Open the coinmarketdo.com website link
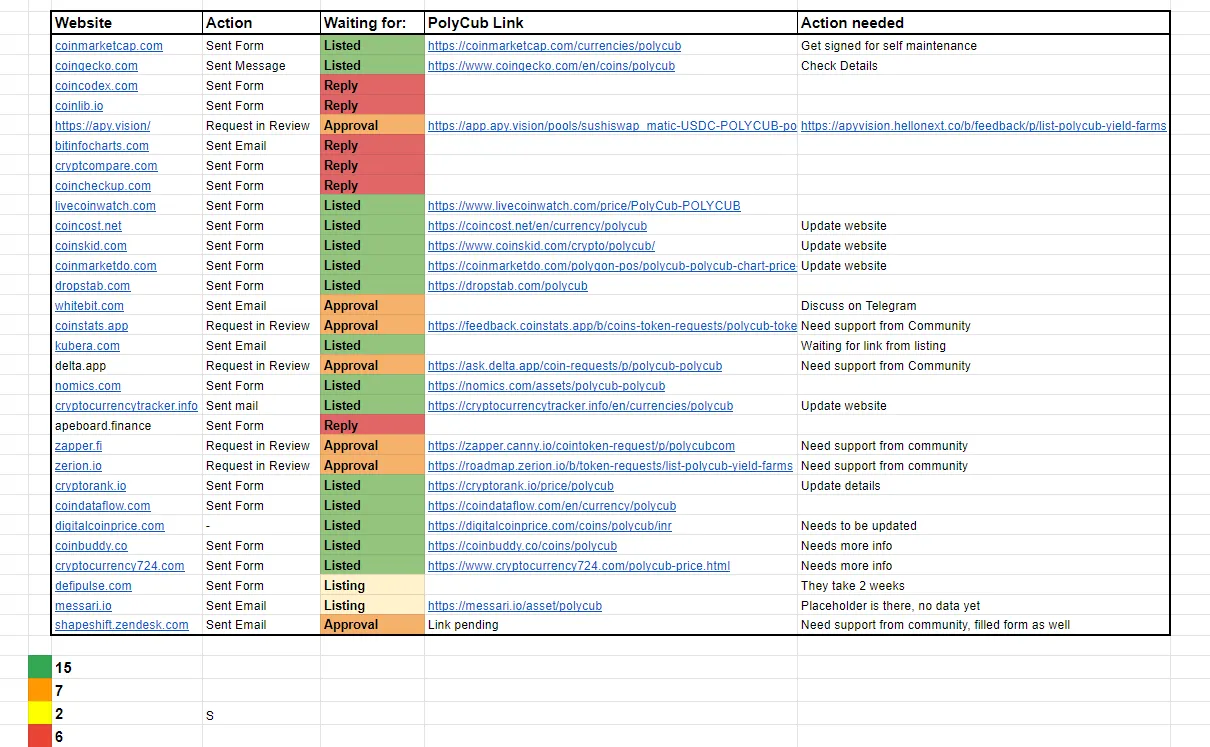Viewport: 1210px width, 747px height. (x=106, y=266)
